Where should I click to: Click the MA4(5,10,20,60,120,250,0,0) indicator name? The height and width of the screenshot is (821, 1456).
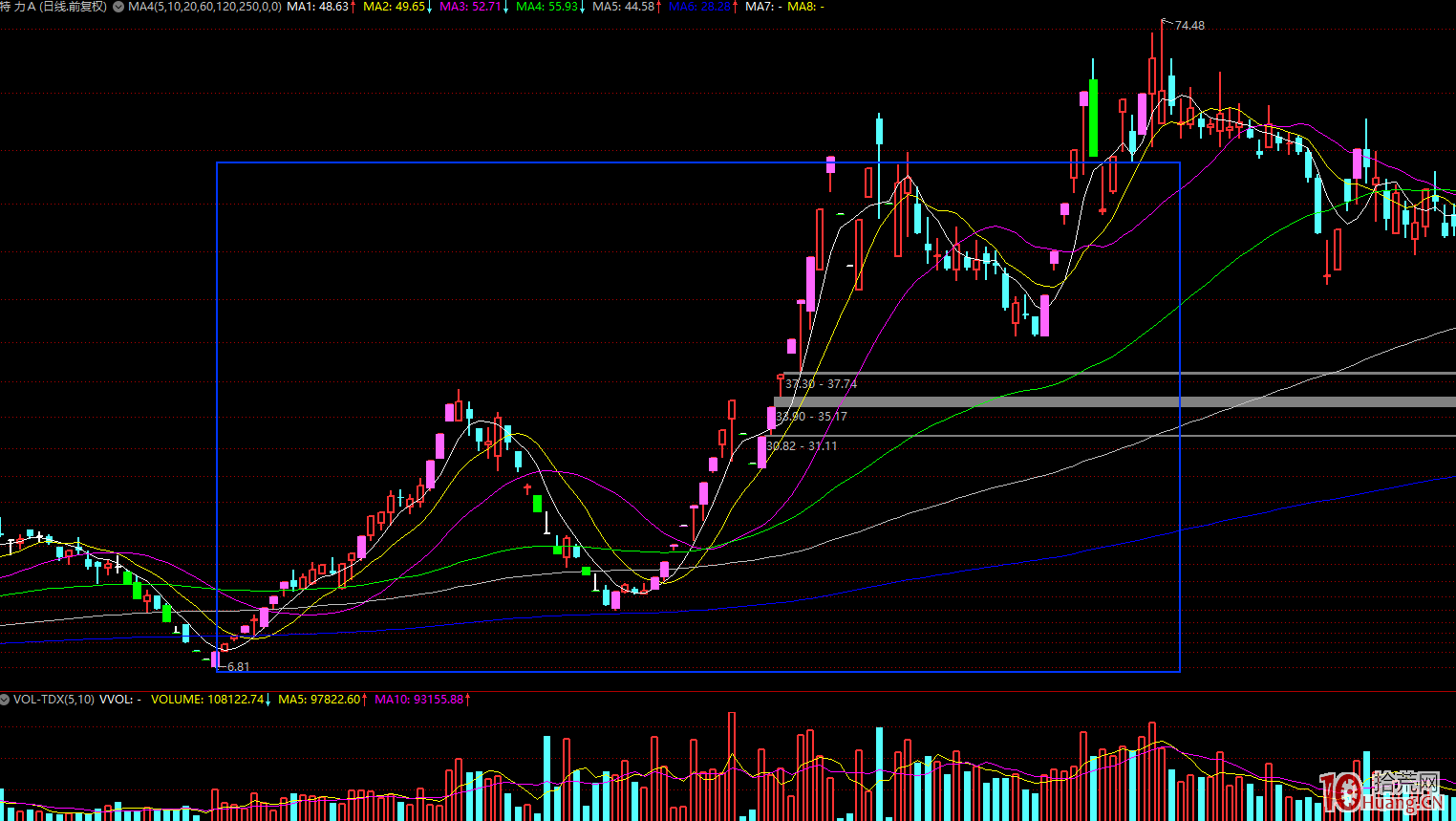[x=204, y=7]
